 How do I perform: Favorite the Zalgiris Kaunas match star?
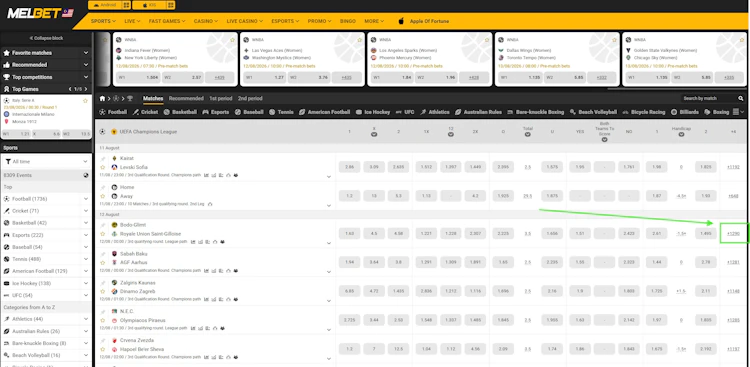point(102,291)
